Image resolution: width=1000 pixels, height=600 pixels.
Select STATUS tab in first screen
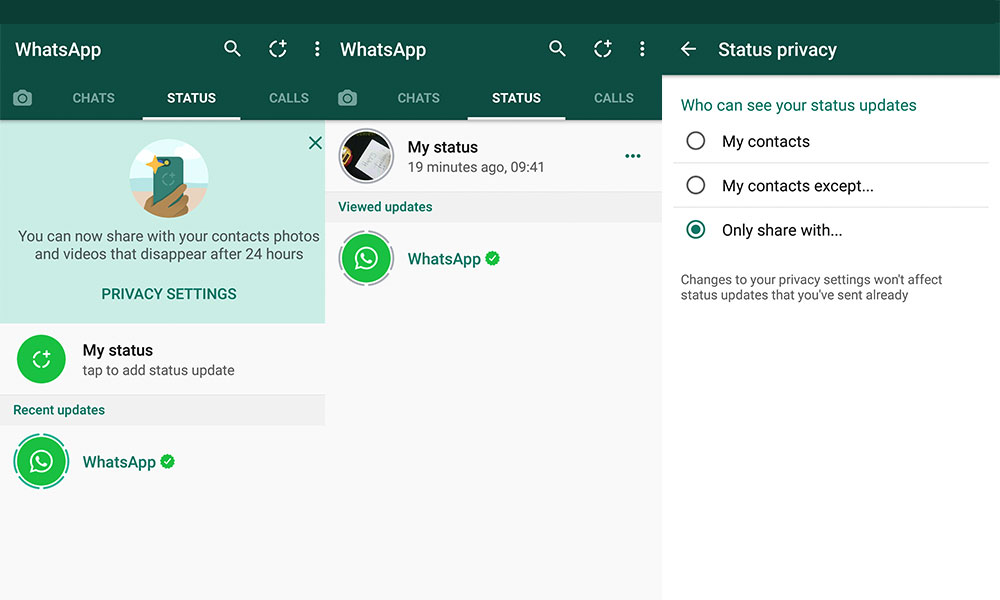(x=191, y=98)
